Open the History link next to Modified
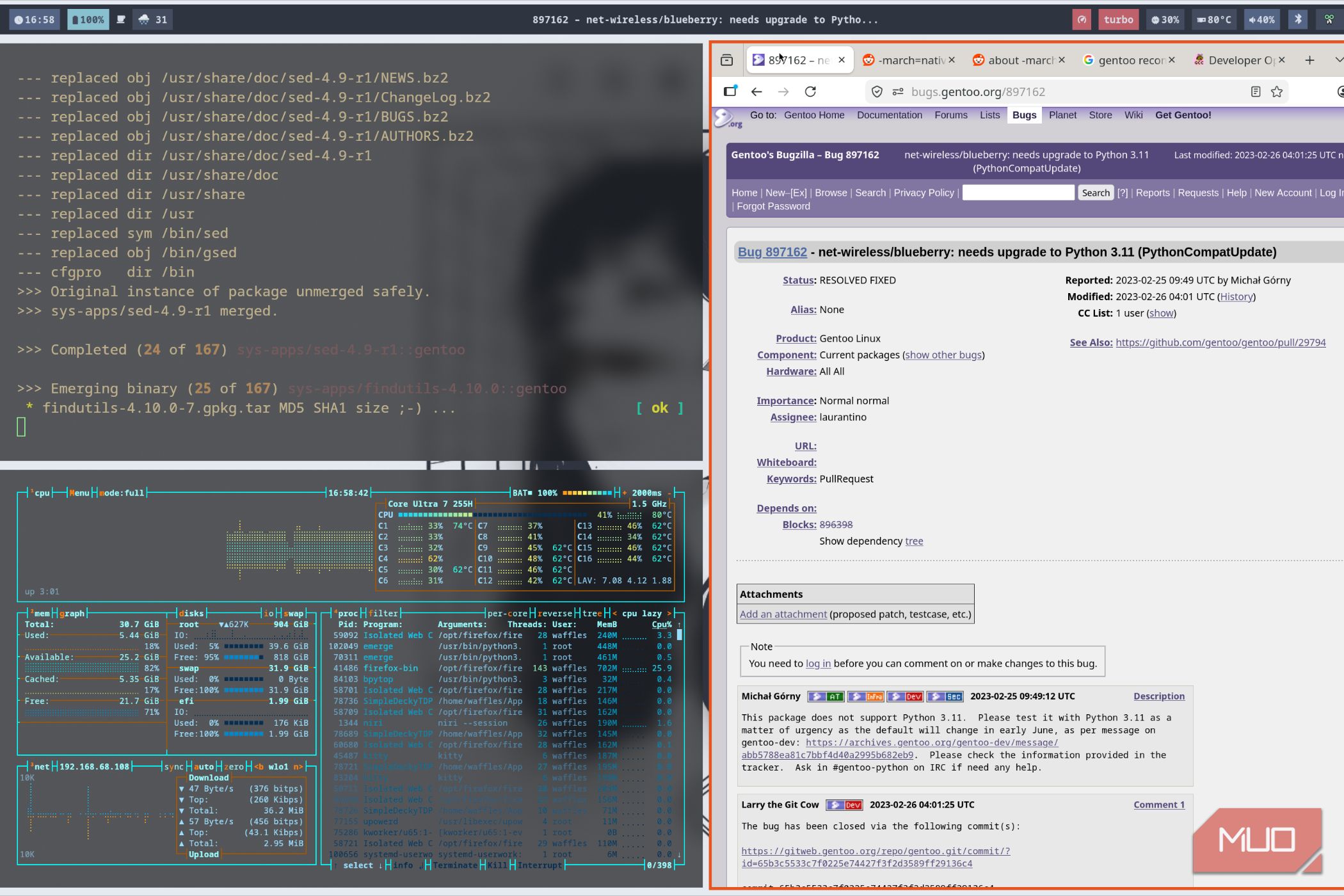This screenshot has height=896, width=1344. tap(1236, 297)
